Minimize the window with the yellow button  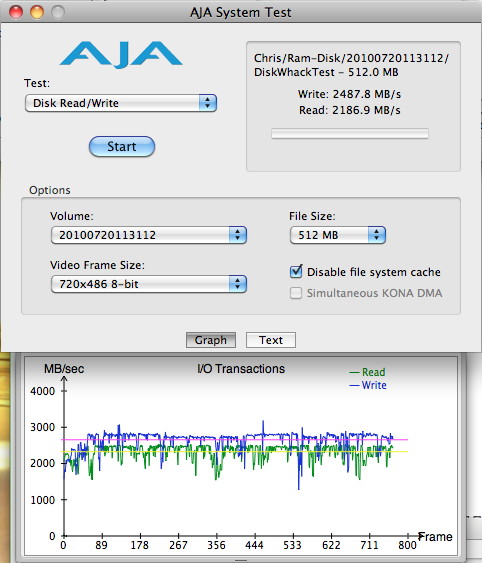tap(37, 12)
